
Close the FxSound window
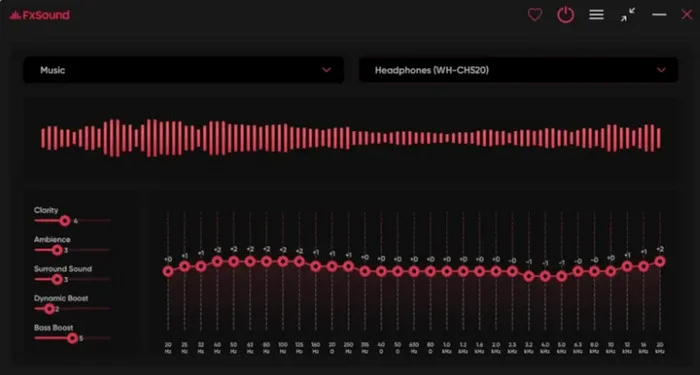click(x=687, y=15)
